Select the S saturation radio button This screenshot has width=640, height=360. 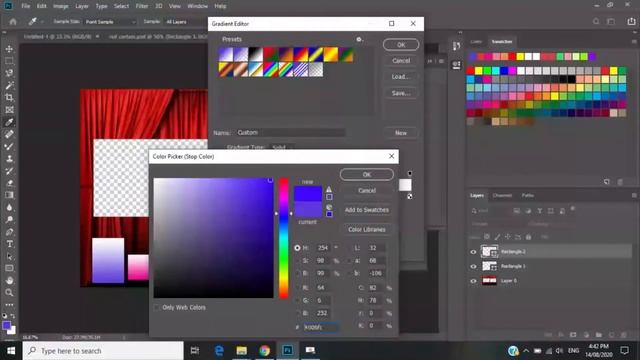click(297, 260)
